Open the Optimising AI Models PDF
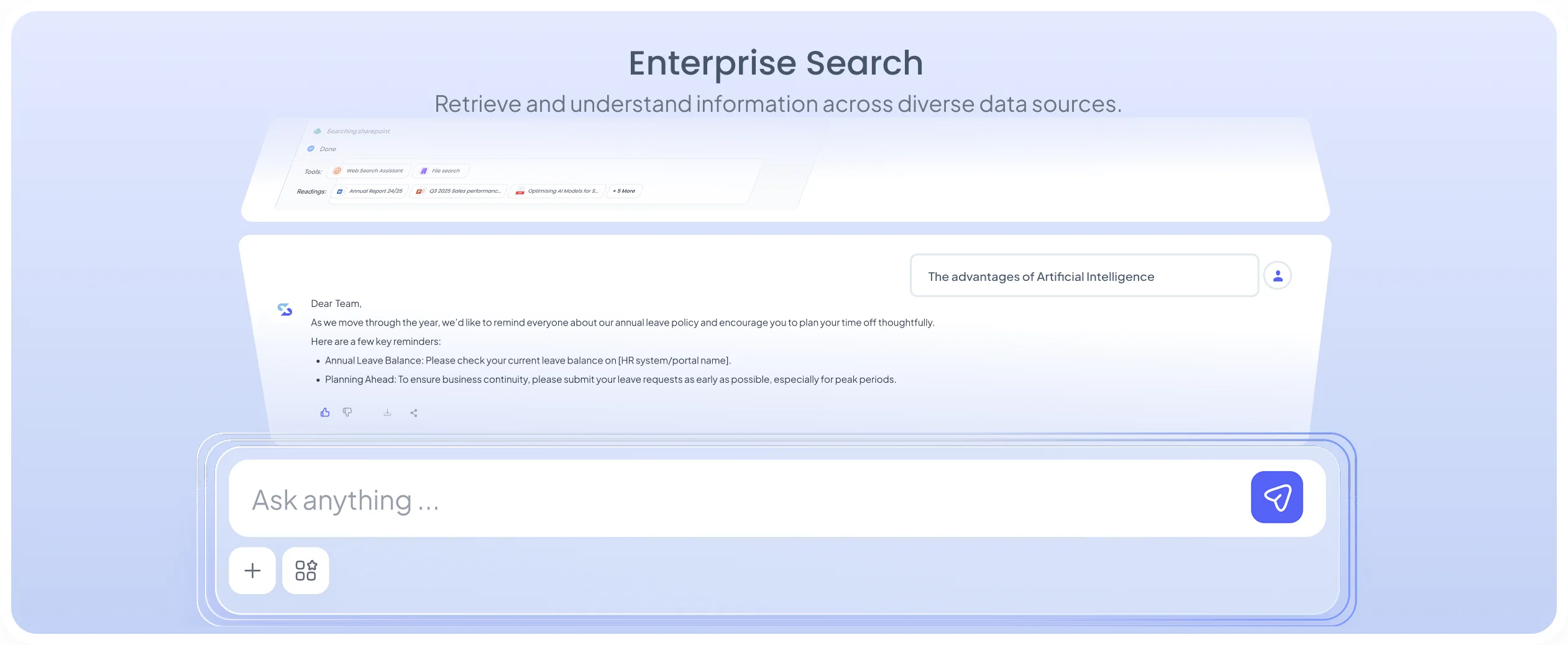Screen dimensions: 1568x645 [x=556, y=191]
